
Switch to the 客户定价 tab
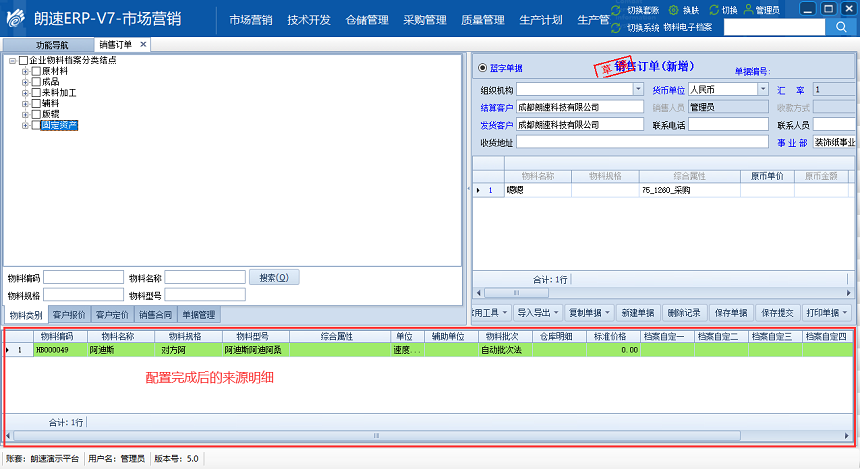[112, 315]
